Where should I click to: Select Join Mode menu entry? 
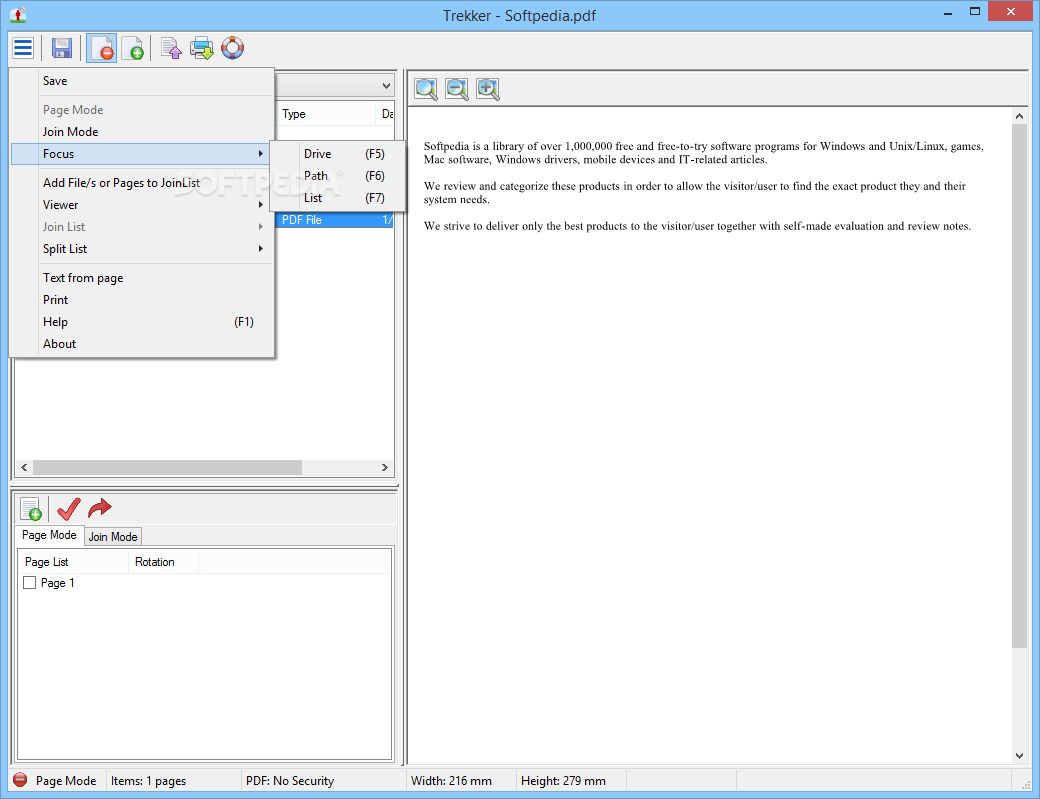(142, 132)
